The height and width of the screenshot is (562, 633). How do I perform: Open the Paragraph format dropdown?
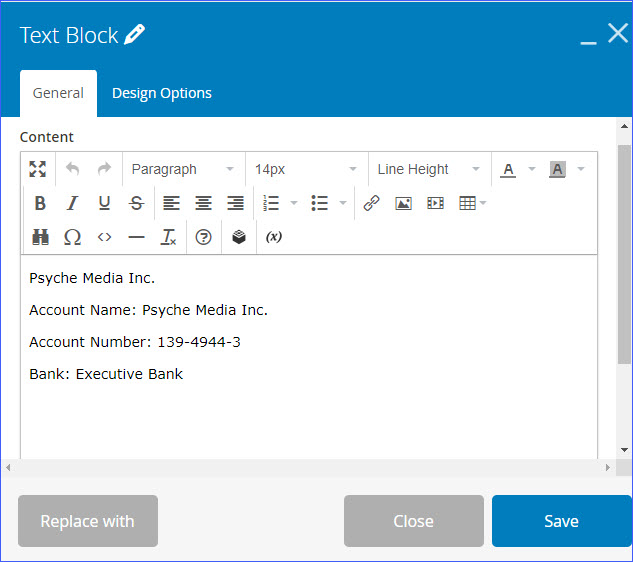(184, 169)
